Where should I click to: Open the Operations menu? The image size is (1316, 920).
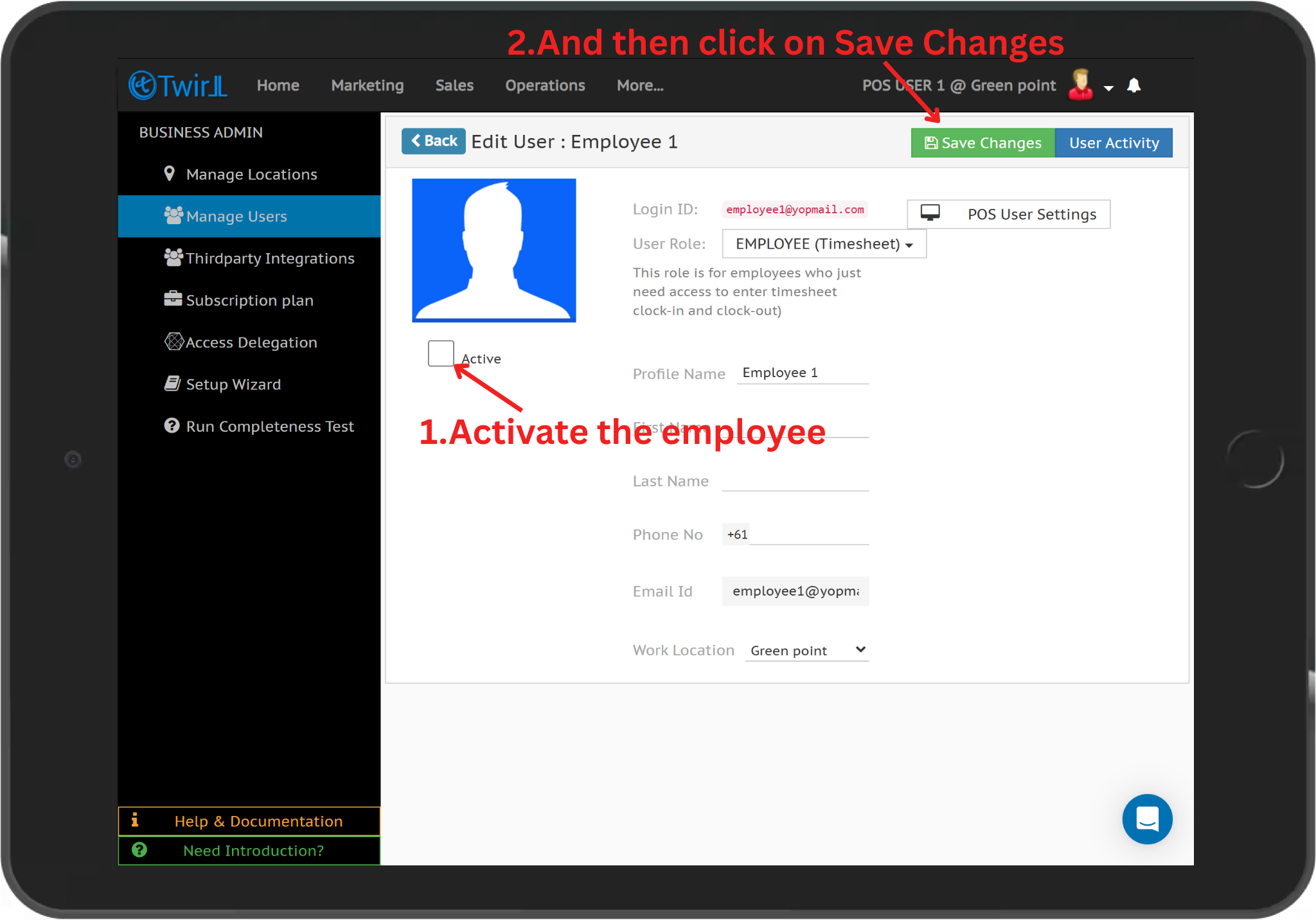(x=545, y=85)
